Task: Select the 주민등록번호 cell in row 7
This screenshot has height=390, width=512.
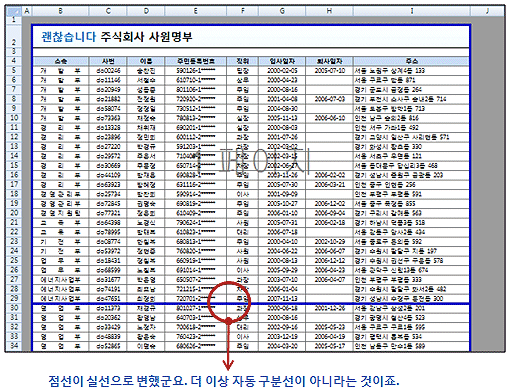Action: tap(196, 90)
